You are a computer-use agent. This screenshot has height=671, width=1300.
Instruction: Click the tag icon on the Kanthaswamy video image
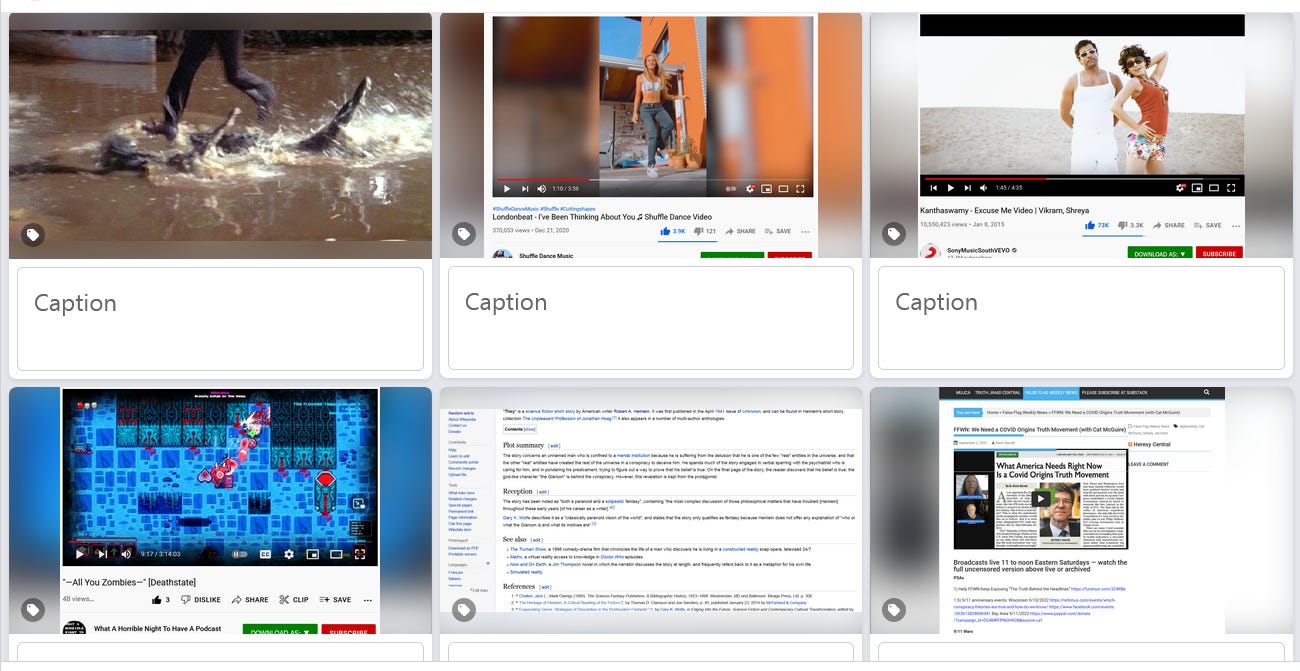tap(894, 234)
